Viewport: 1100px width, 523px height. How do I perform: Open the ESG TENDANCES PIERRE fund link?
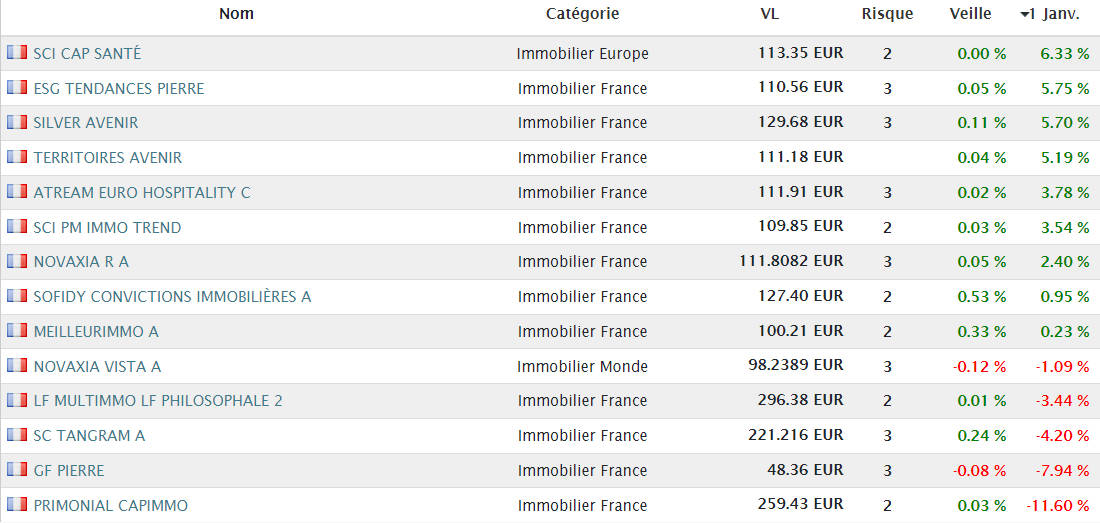click(x=118, y=88)
